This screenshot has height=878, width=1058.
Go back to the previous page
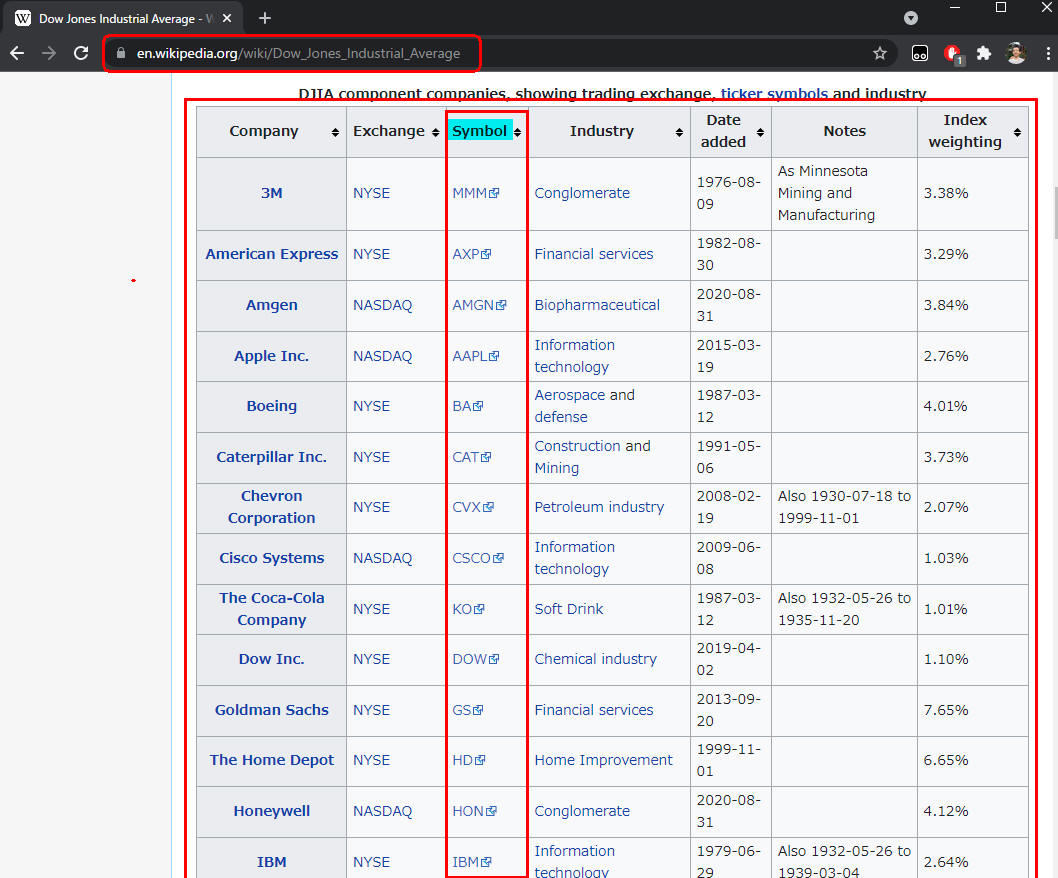17,53
